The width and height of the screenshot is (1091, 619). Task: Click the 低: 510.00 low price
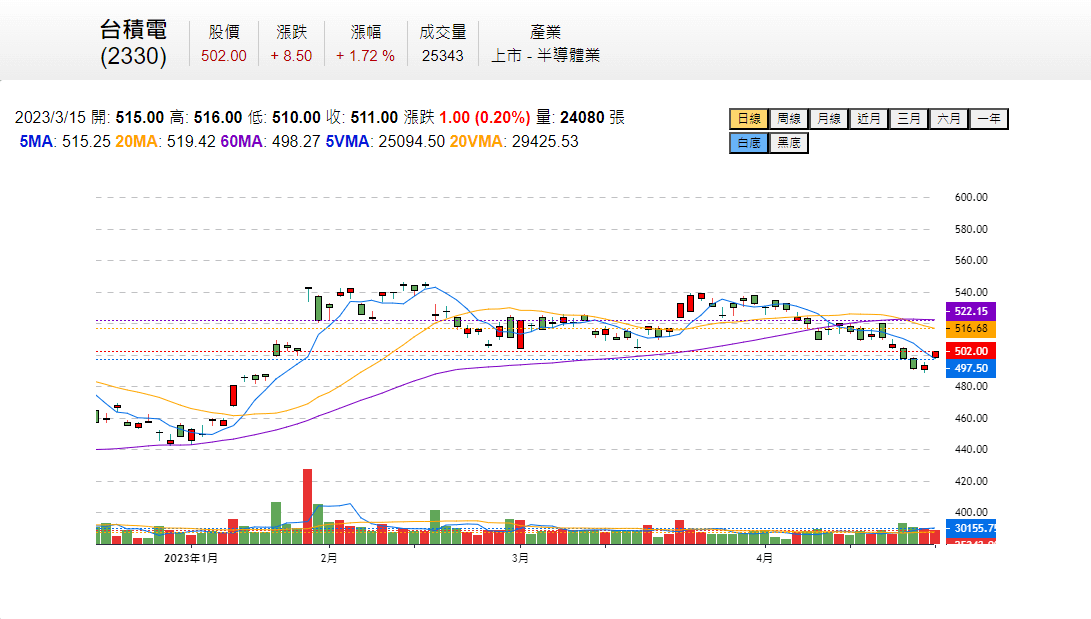[x=284, y=118]
